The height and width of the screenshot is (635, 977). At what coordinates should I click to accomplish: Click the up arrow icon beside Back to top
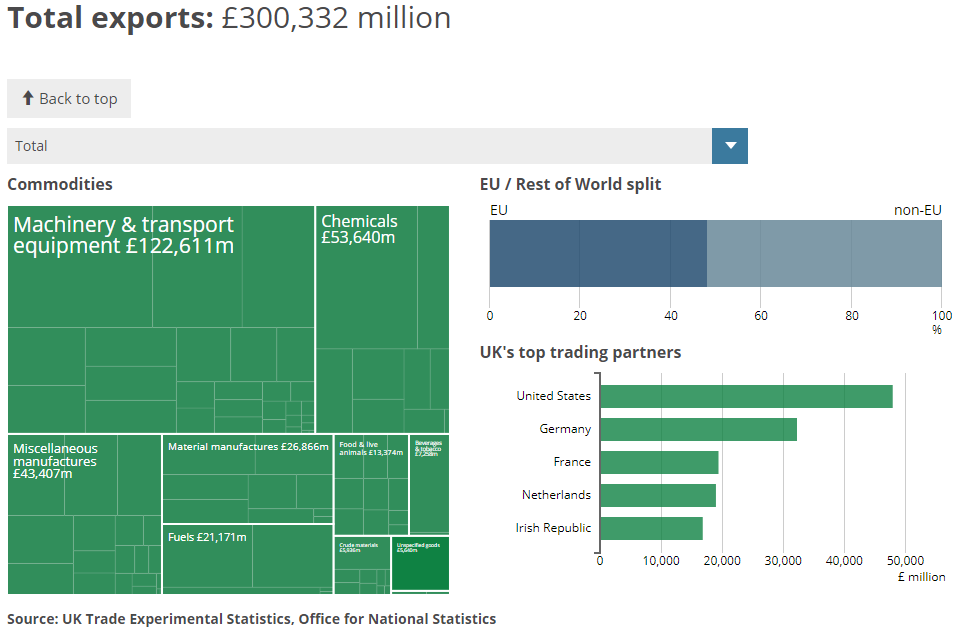[28, 98]
